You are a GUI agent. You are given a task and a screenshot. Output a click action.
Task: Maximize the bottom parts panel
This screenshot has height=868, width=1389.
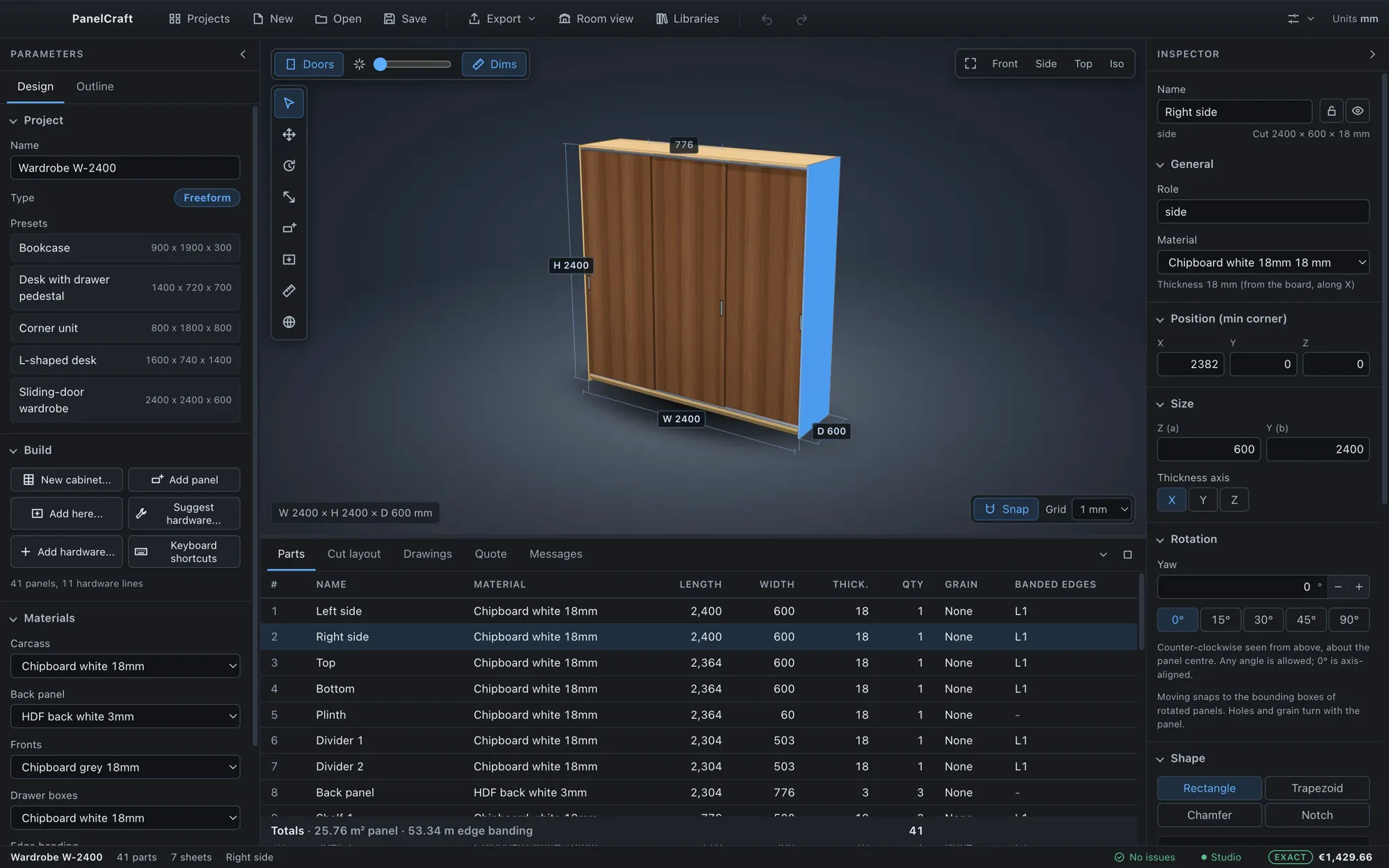pos(1127,554)
